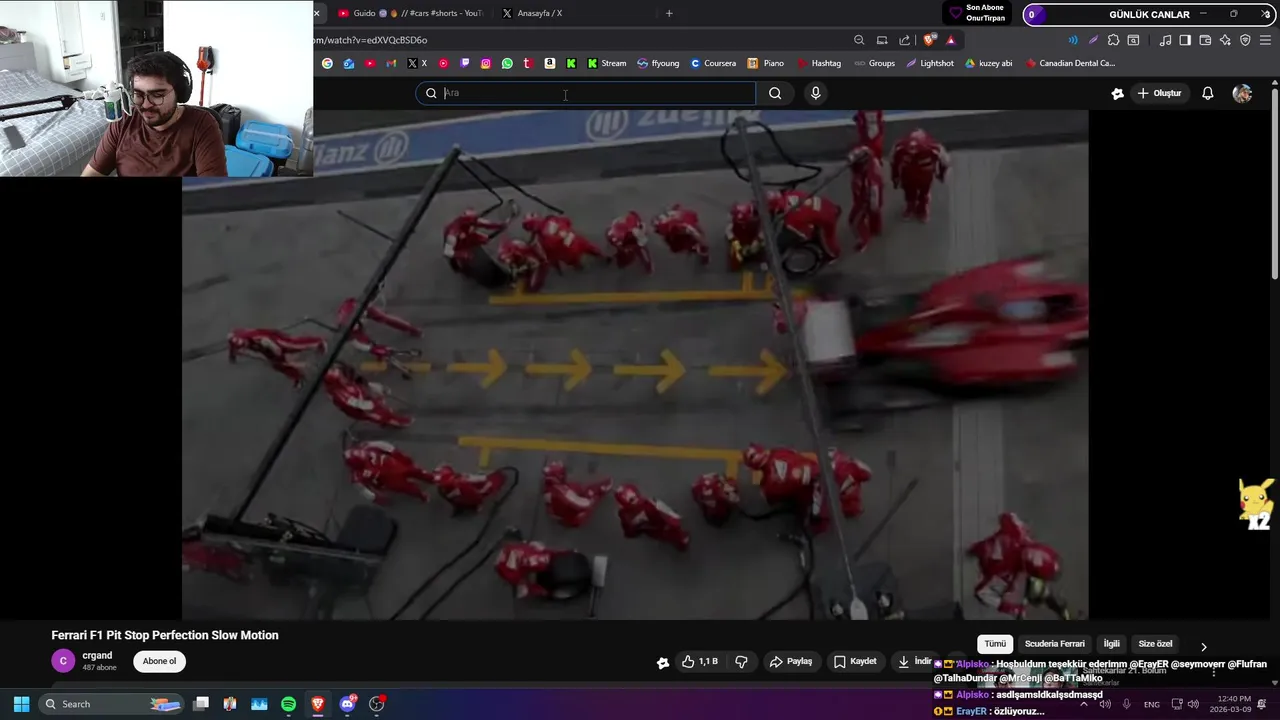Open the Oluştur create menu
Screen dimensions: 1280x720
1159,93
